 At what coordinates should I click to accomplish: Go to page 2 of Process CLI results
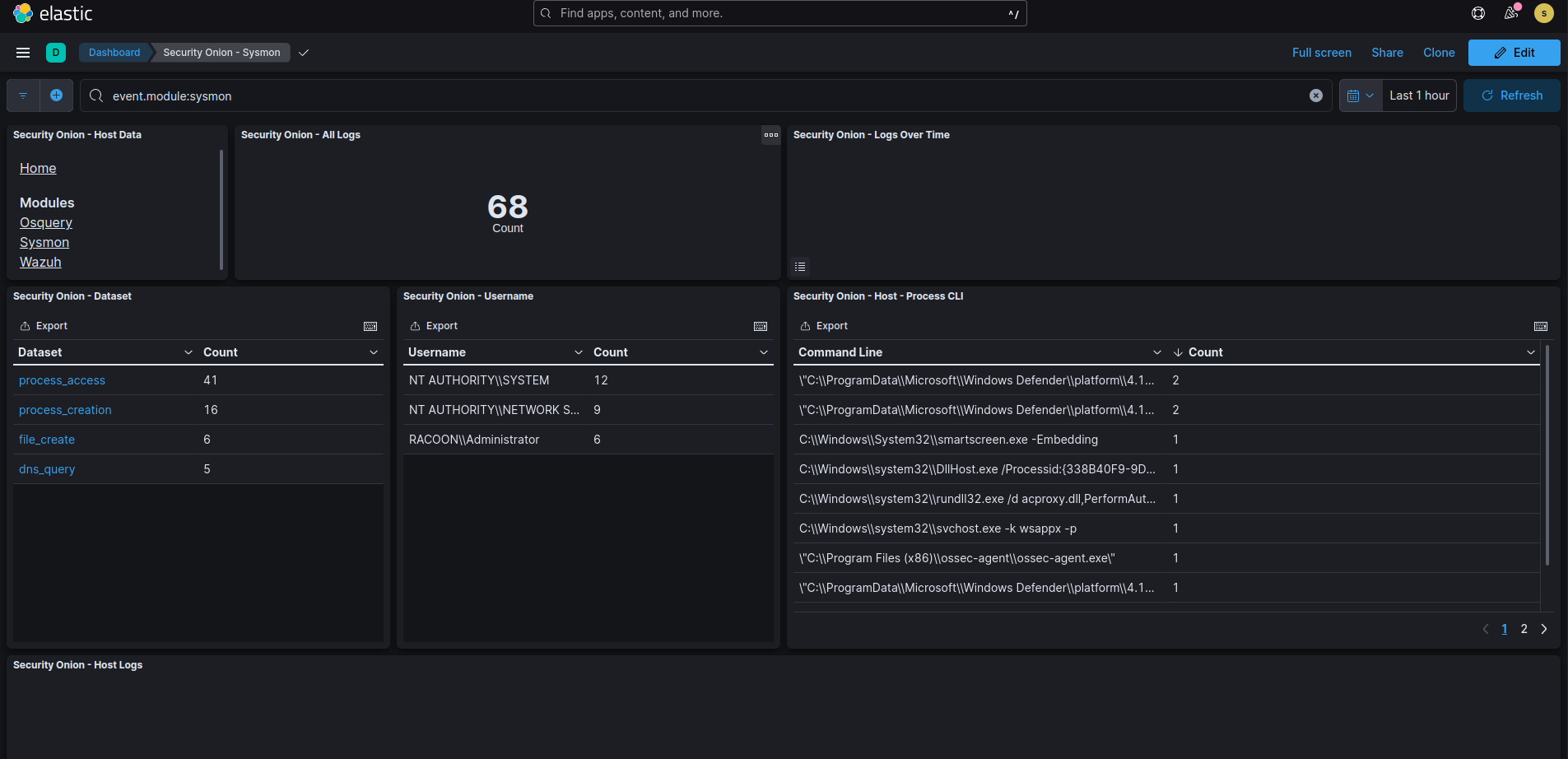tap(1524, 628)
